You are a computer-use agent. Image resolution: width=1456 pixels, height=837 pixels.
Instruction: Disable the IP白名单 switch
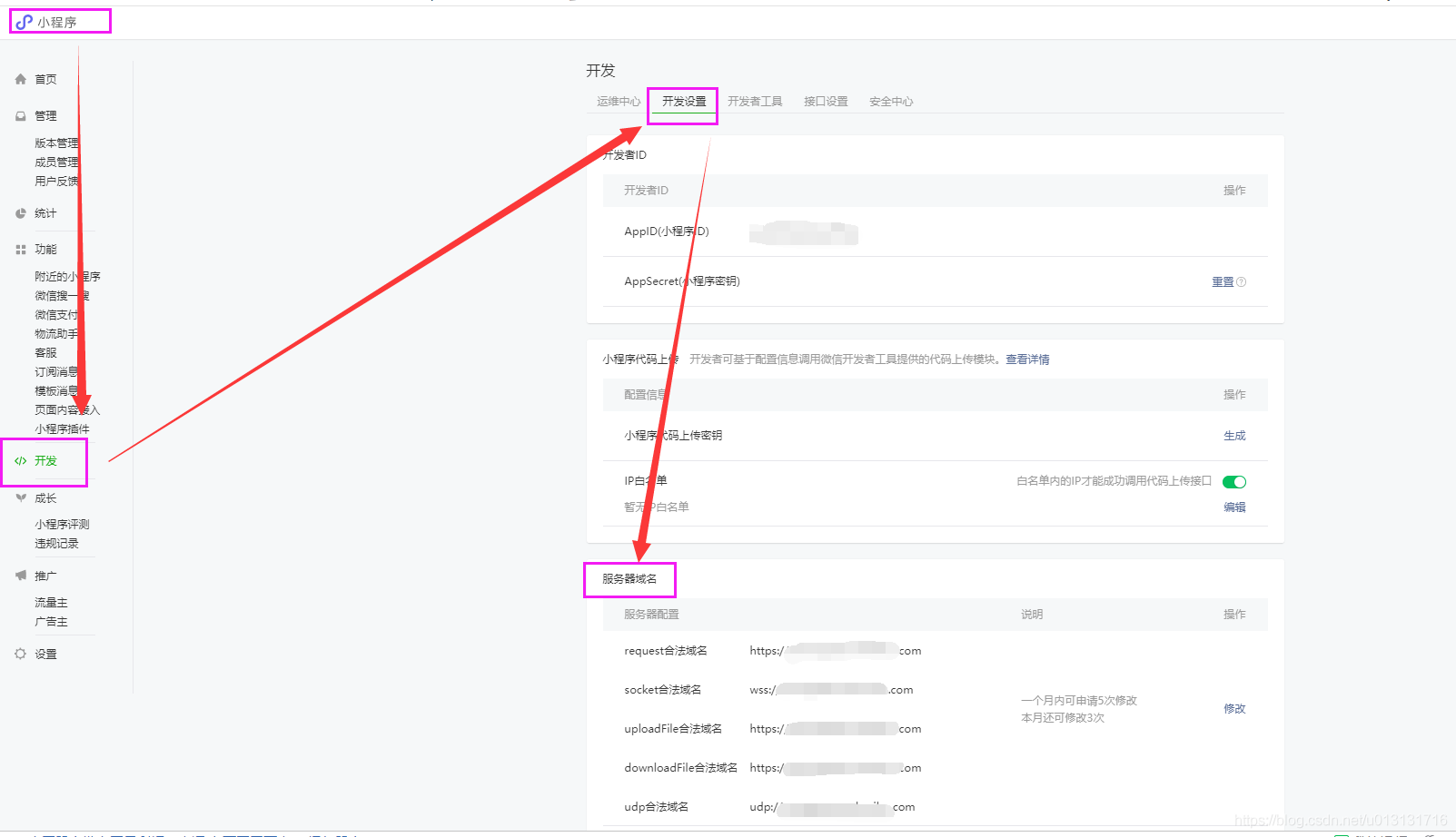tap(1233, 481)
